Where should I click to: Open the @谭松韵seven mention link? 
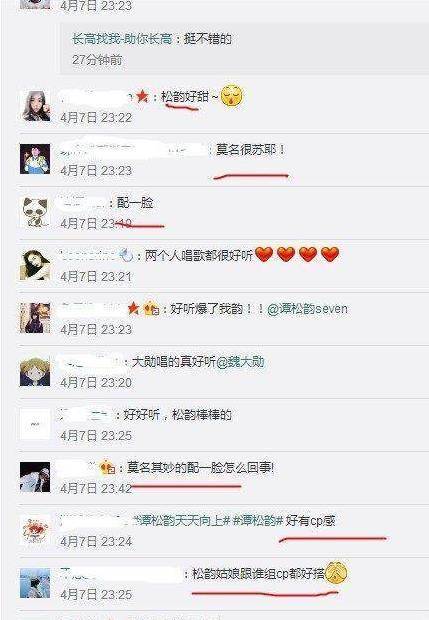coord(308,309)
